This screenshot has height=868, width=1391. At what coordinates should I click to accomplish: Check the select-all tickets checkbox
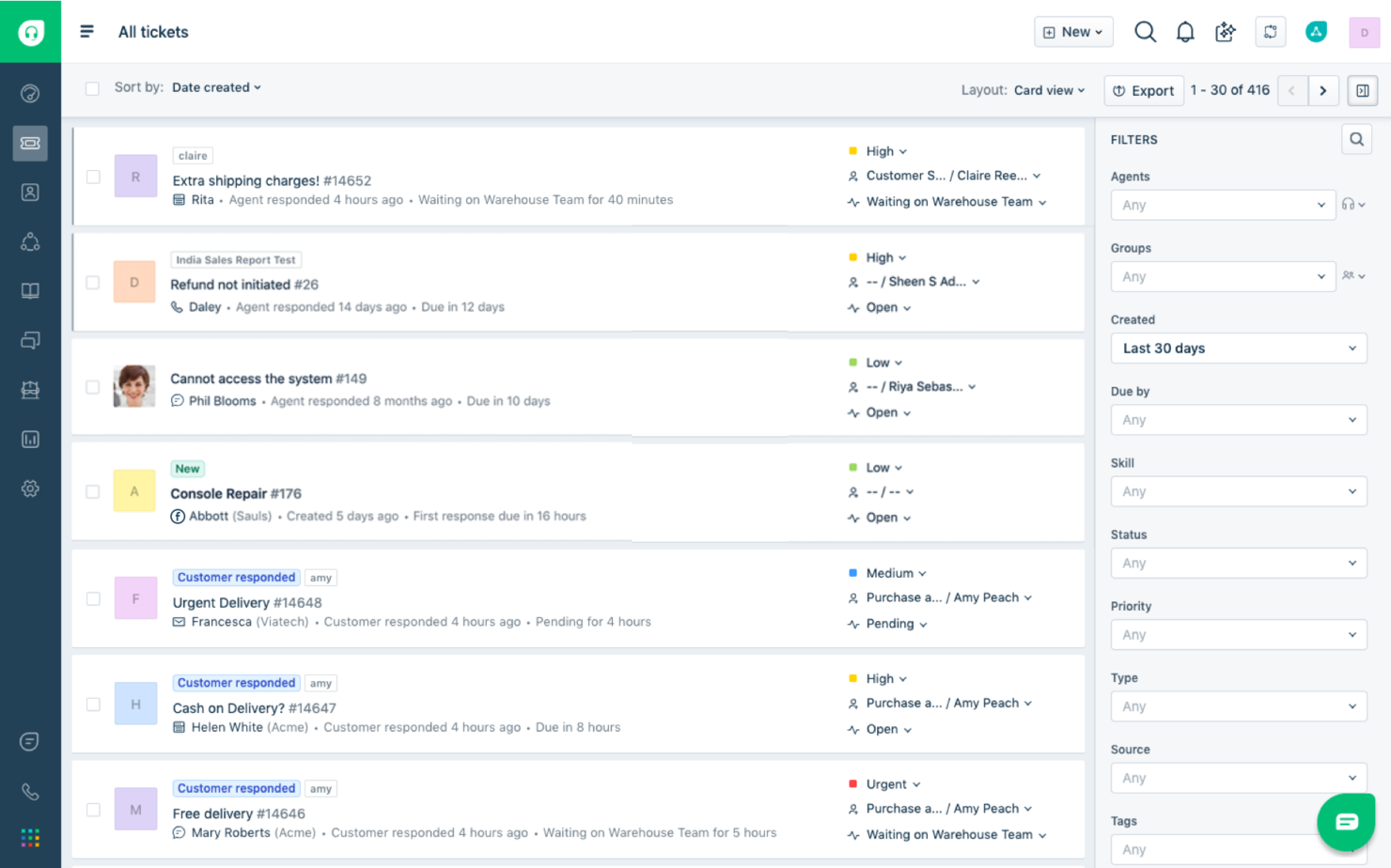tap(92, 87)
